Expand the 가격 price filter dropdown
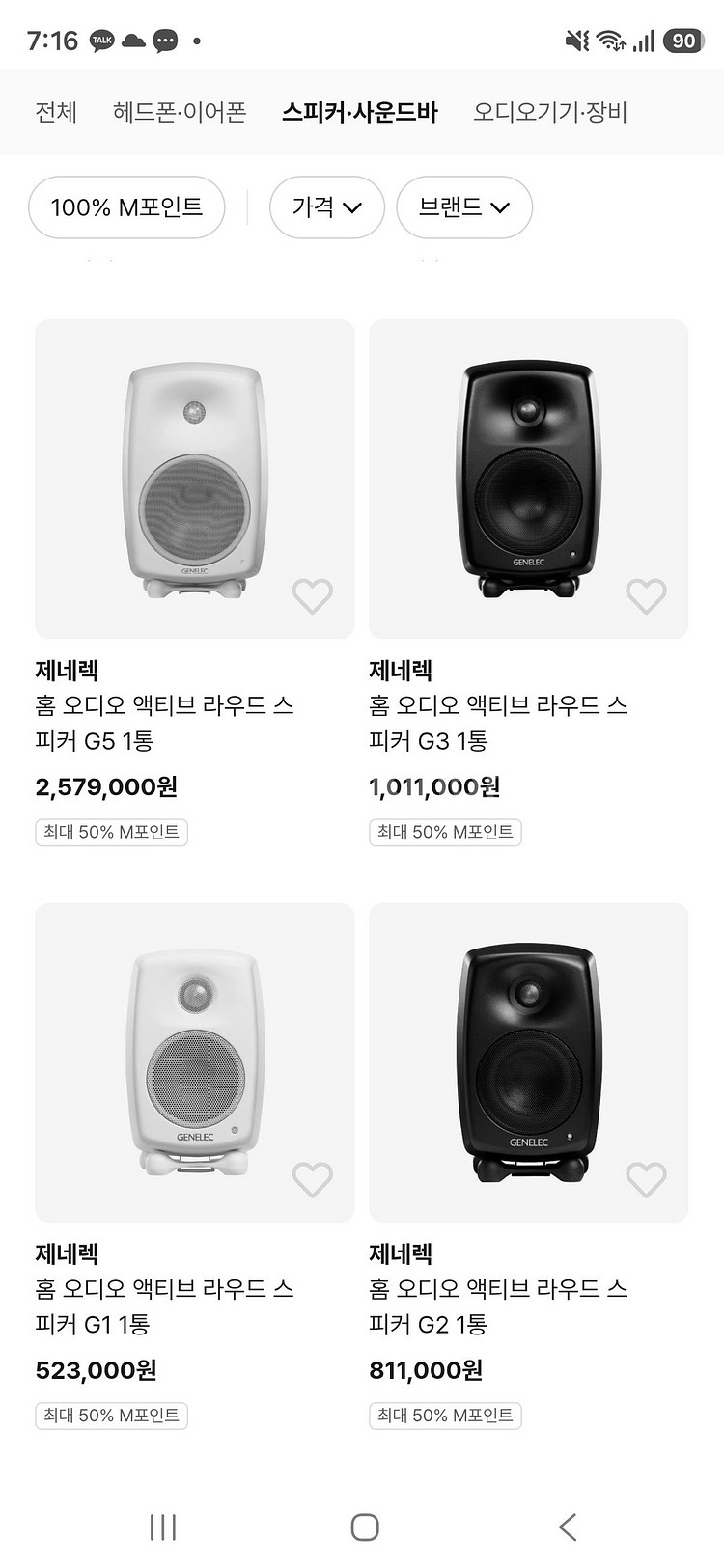This screenshot has height=1568, width=724. point(326,207)
